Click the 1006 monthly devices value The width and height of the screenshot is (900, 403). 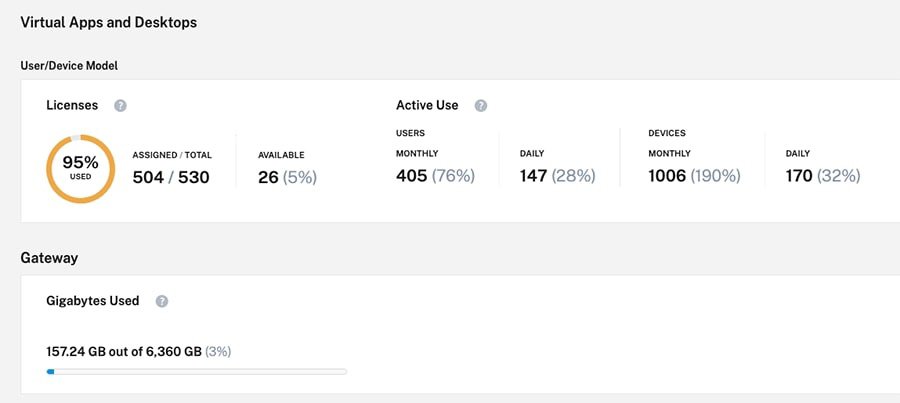click(x=694, y=176)
